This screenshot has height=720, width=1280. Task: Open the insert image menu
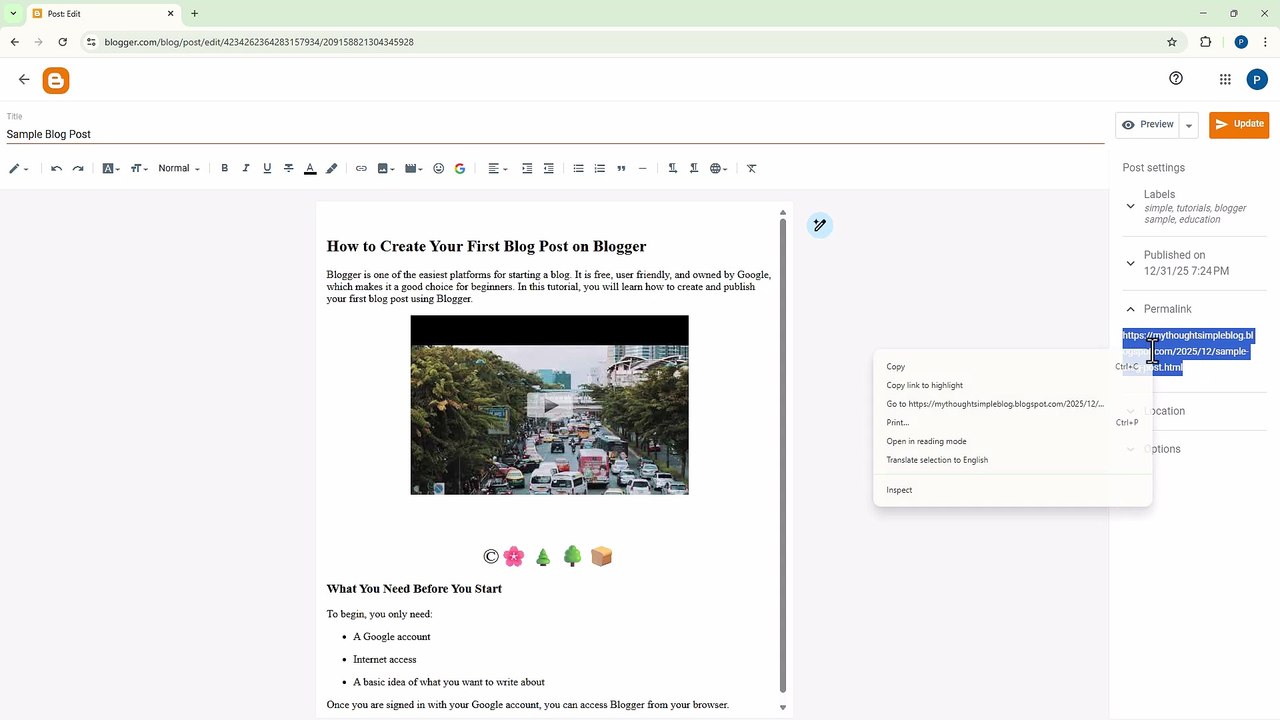(x=386, y=168)
